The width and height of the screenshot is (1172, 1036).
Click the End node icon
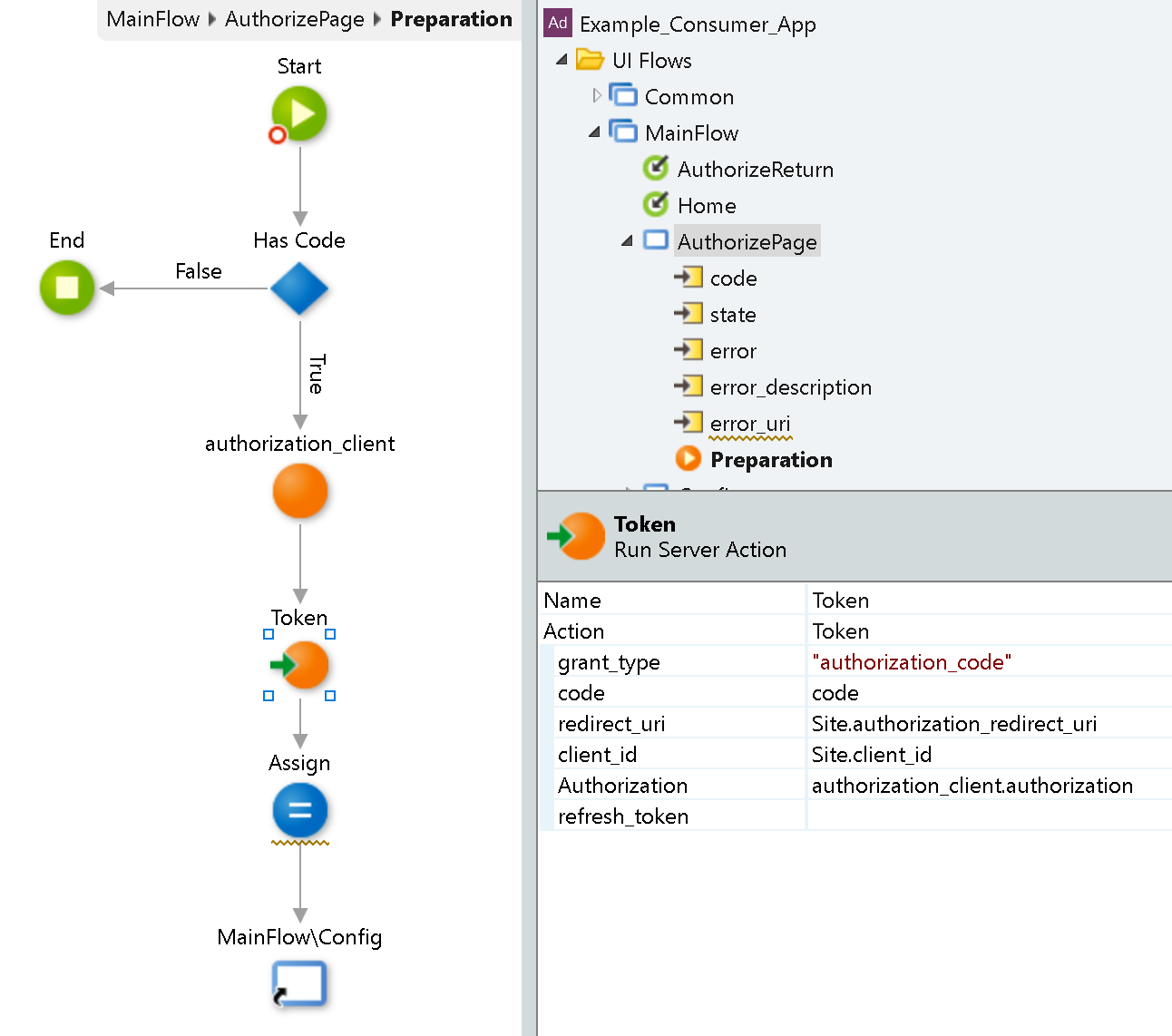pos(66,288)
